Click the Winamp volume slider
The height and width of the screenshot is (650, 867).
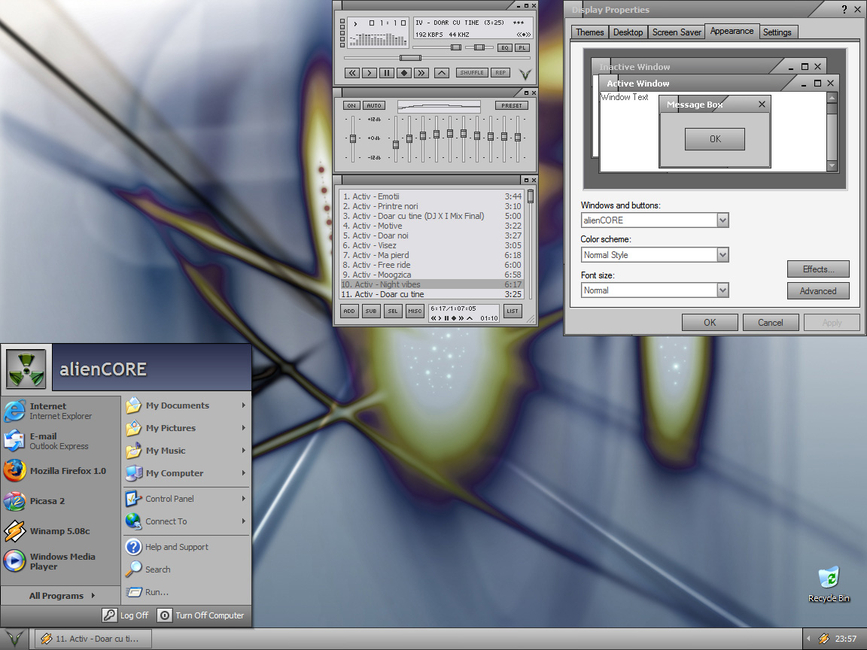tap(455, 47)
